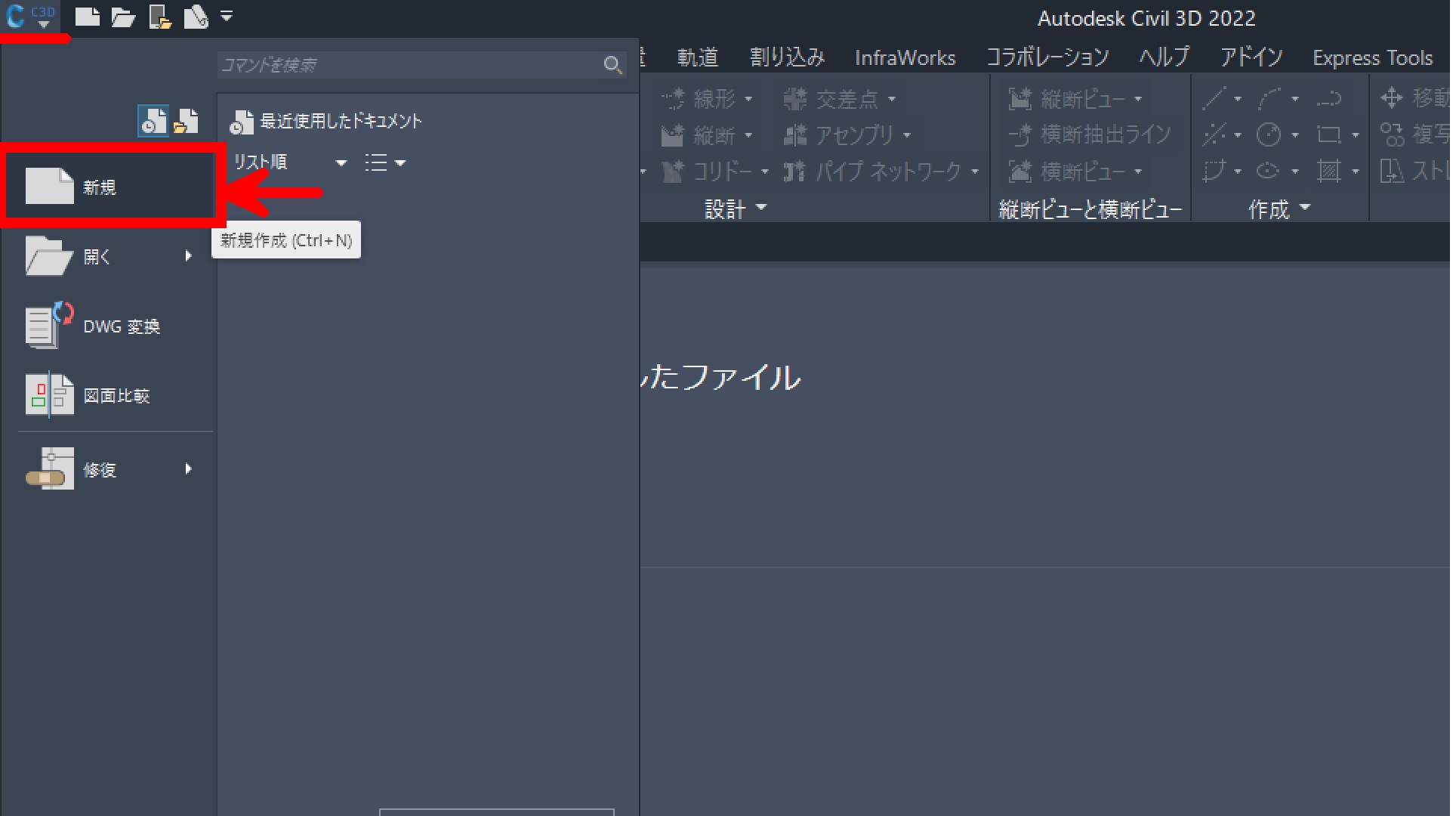Show open documents icon toggle
Image resolution: width=1456 pixels, height=816 pixels.
pos(186,120)
